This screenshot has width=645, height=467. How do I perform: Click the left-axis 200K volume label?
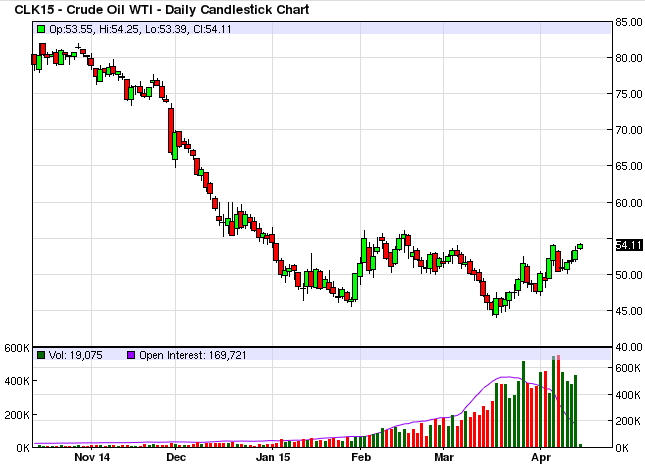(16, 415)
